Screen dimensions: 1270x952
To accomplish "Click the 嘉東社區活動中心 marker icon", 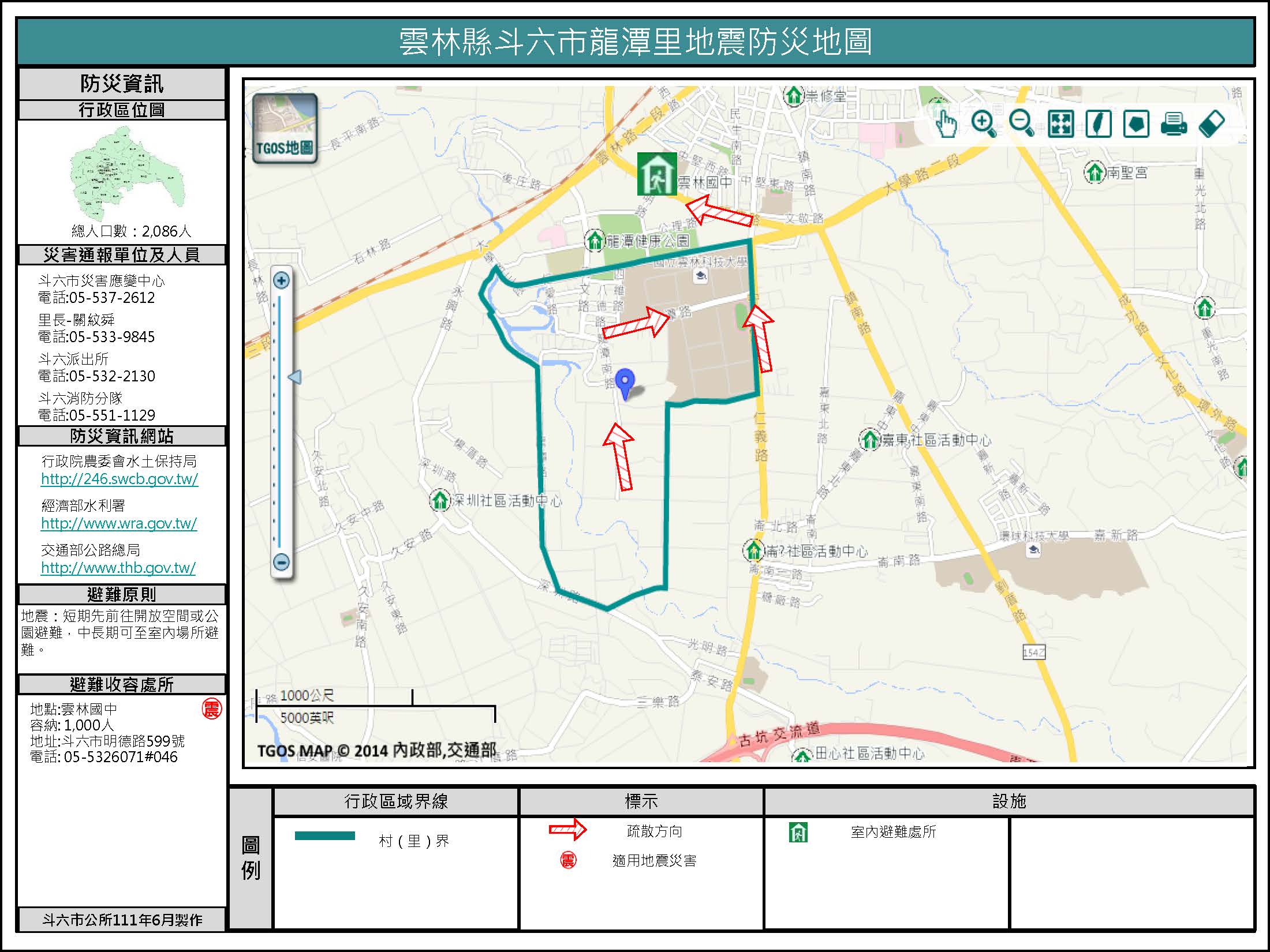I will point(869,440).
